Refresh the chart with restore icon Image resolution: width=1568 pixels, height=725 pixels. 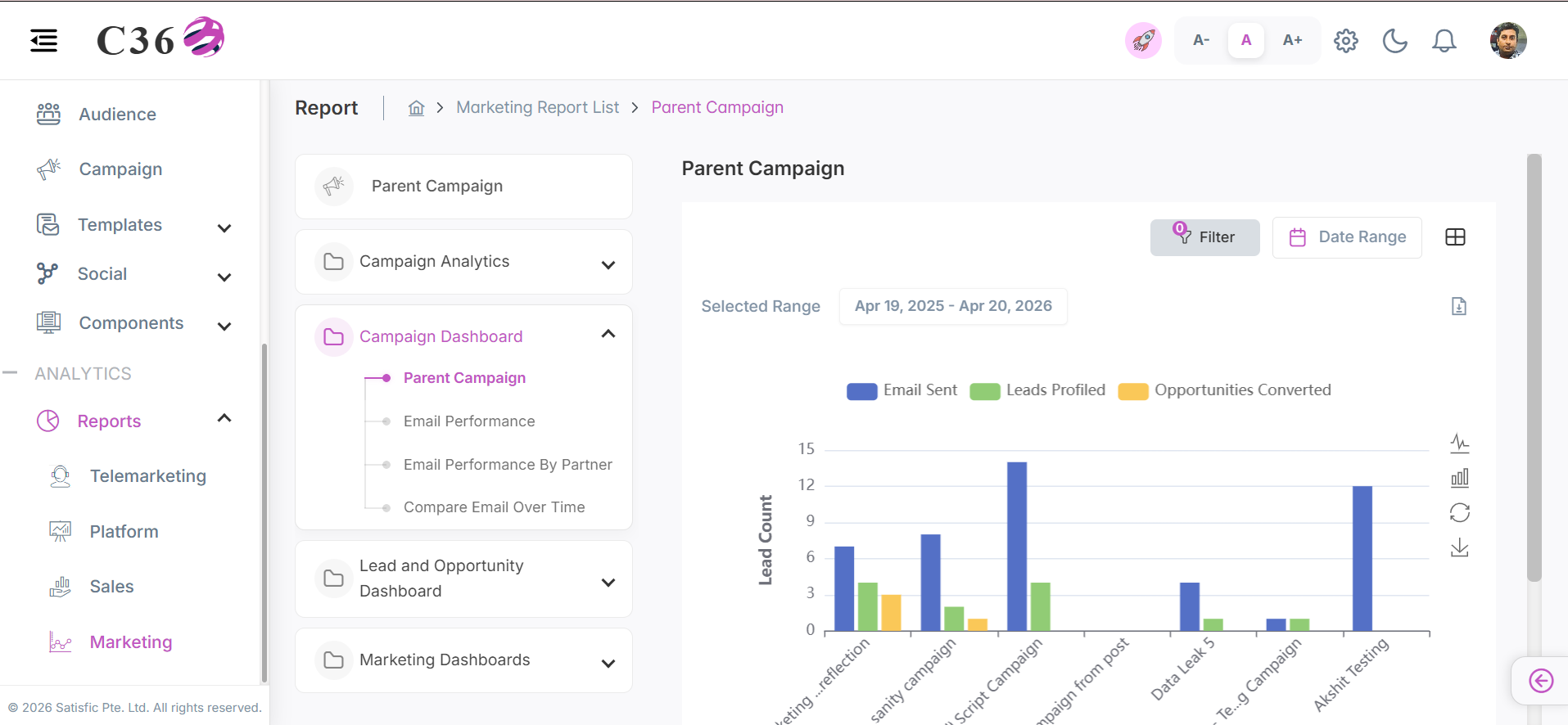(1460, 513)
